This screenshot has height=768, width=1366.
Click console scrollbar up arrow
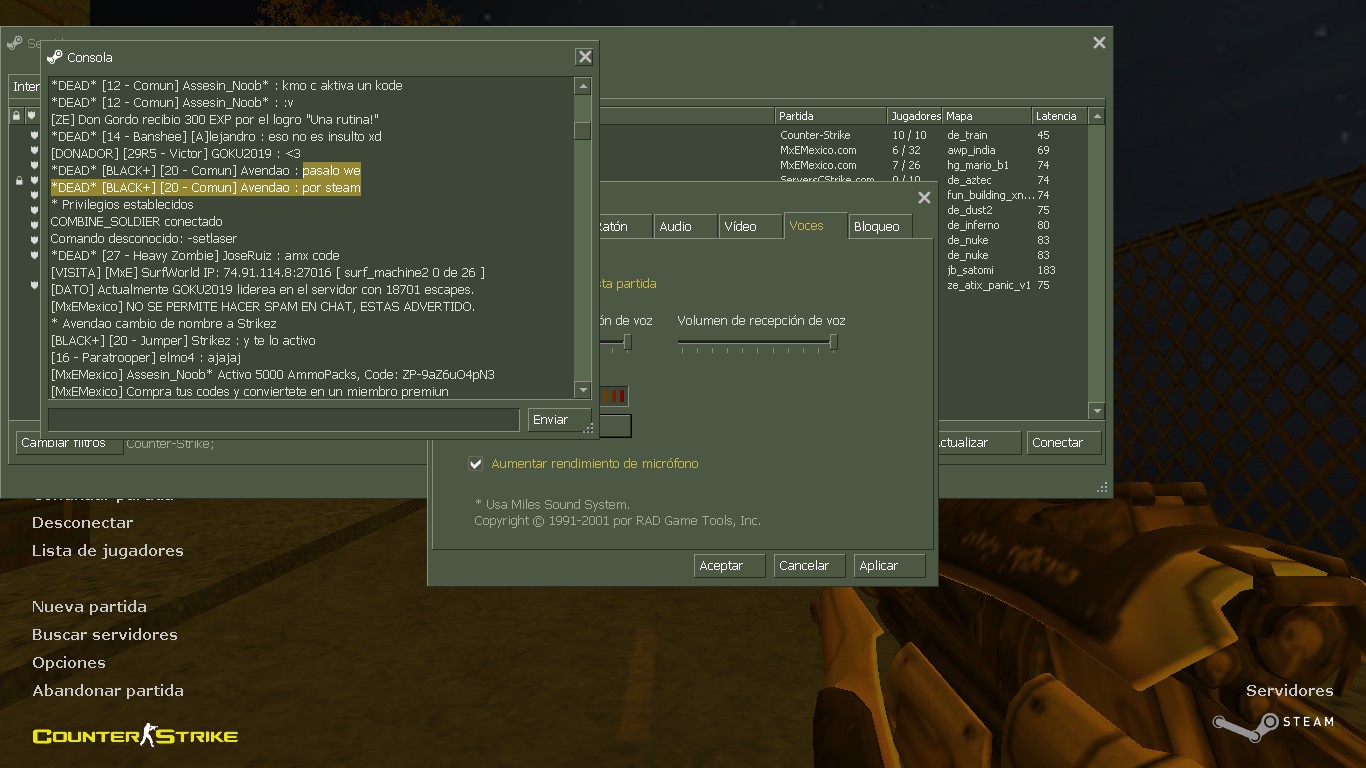pyautogui.click(x=583, y=86)
